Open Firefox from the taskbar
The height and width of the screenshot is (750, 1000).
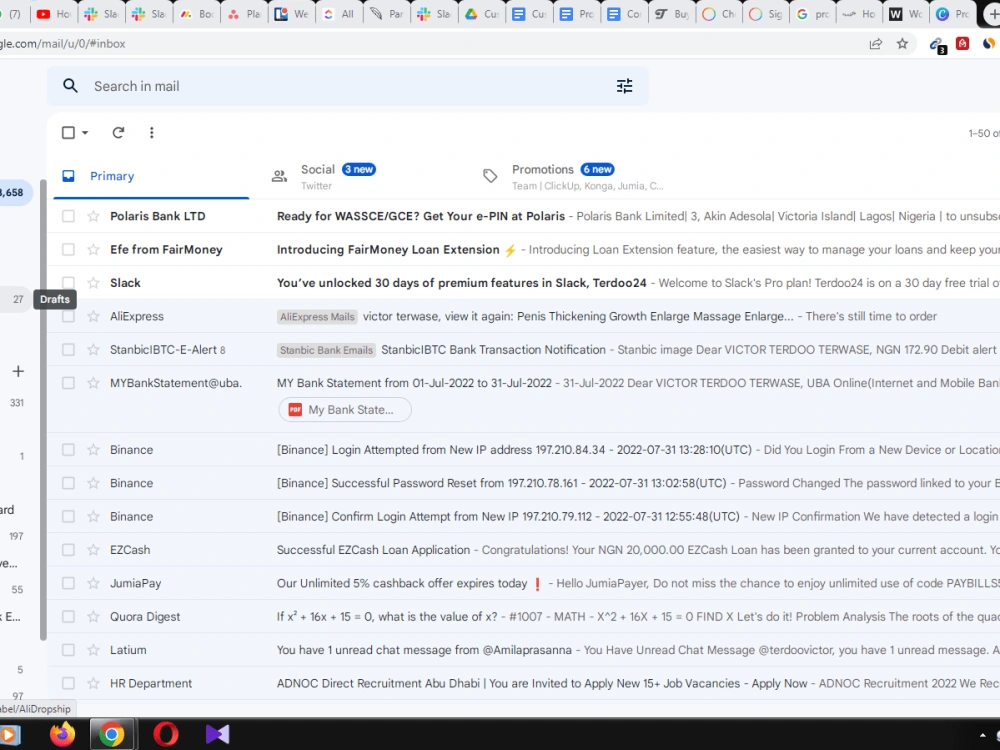tap(62, 734)
